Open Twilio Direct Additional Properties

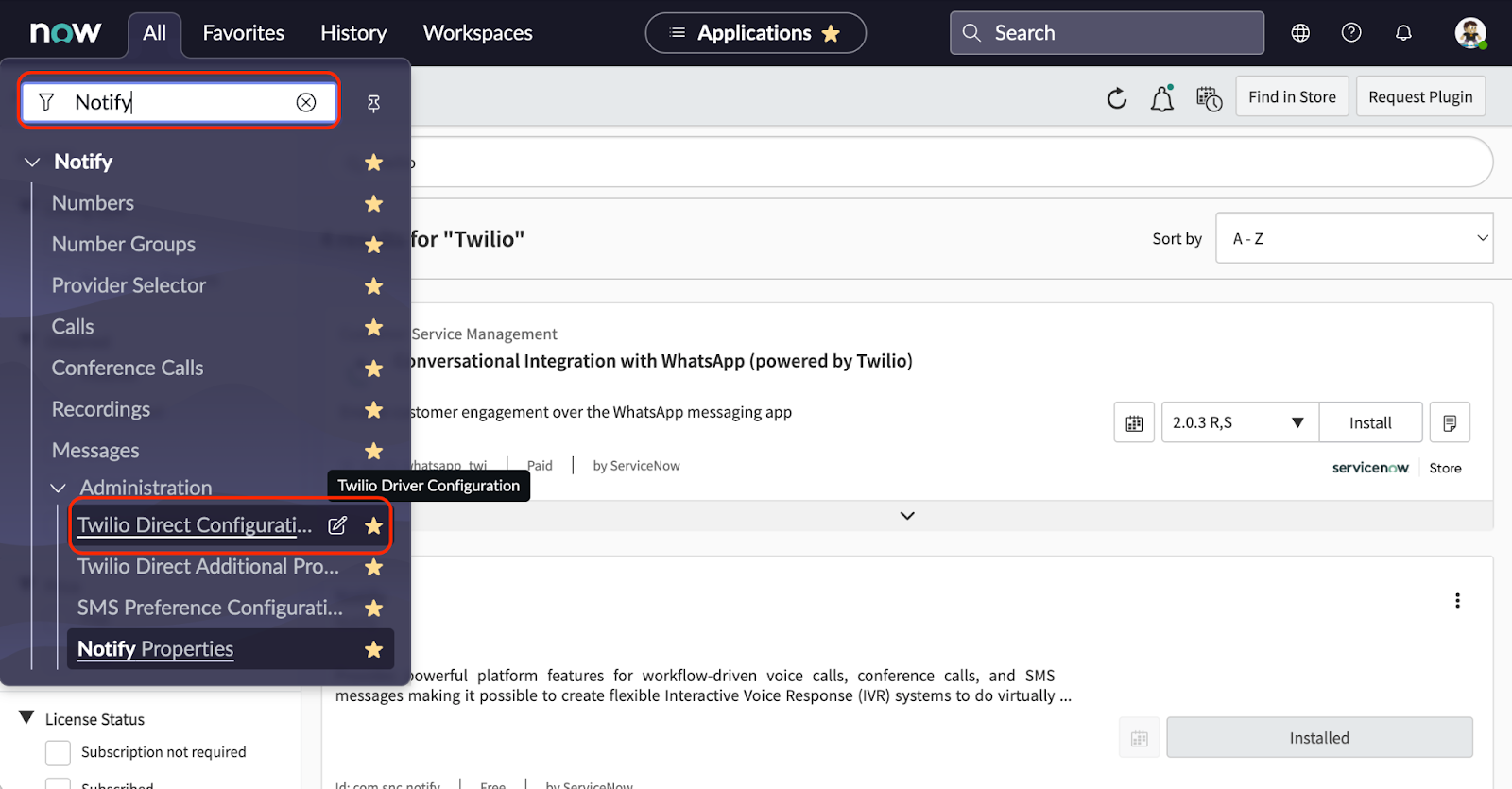click(x=208, y=567)
